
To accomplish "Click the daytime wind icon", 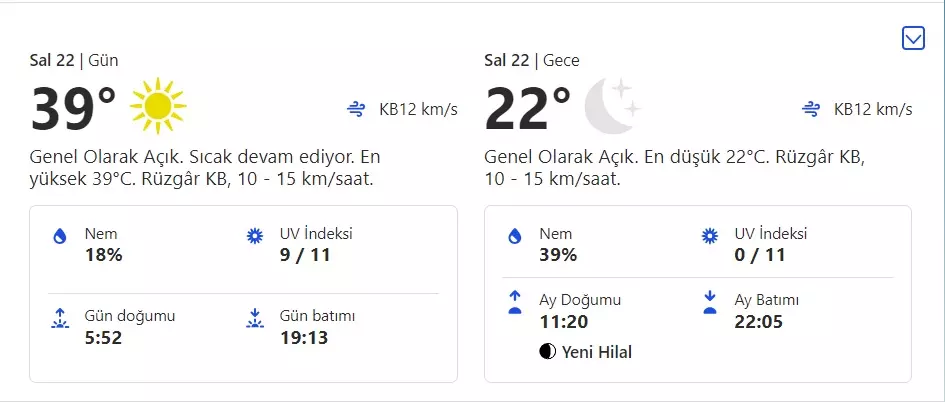I will (355, 109).
